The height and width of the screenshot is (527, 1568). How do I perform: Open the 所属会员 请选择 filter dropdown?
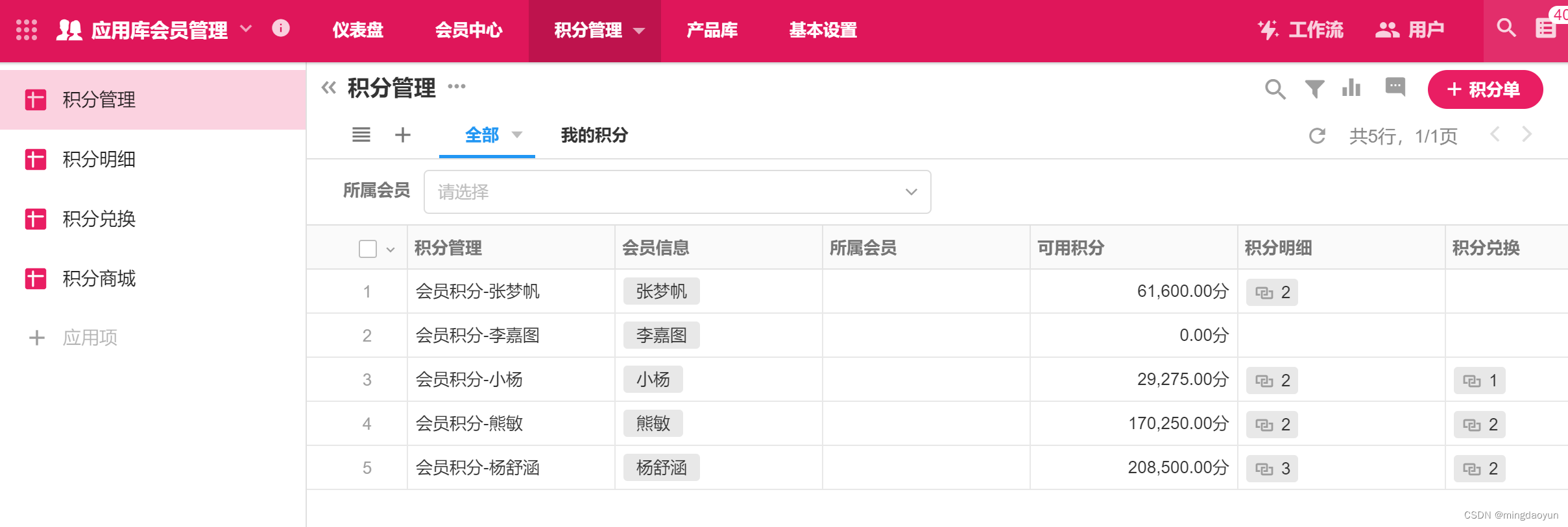[677, 192]
